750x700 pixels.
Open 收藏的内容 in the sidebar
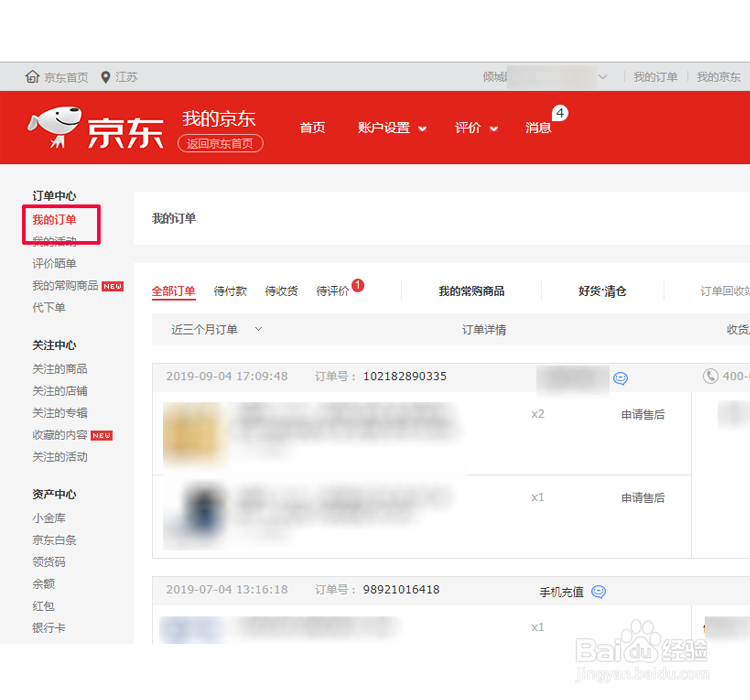coord(59,435)
